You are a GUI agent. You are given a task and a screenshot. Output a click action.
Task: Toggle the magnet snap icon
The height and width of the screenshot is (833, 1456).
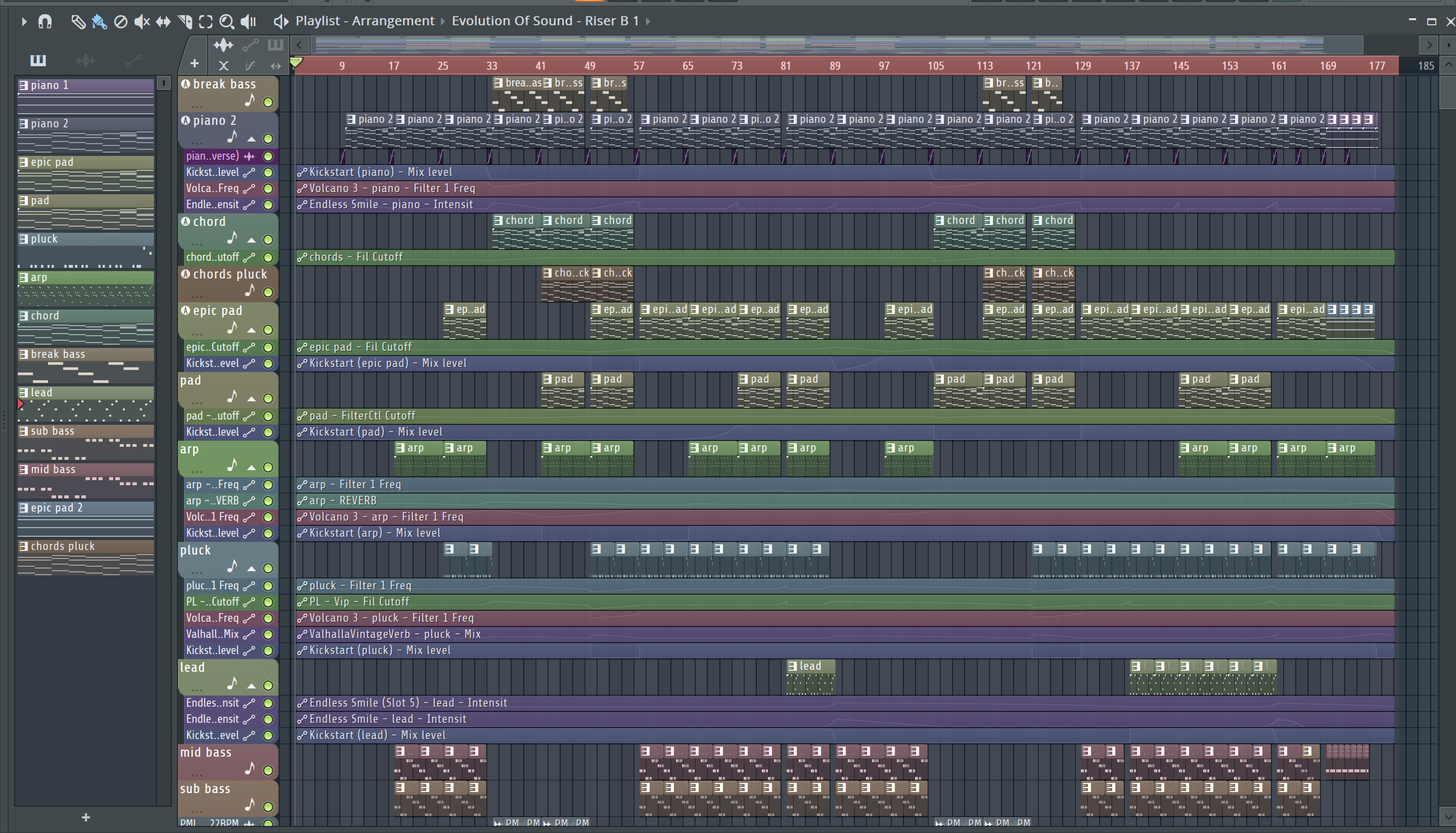[x=44, y=22]
